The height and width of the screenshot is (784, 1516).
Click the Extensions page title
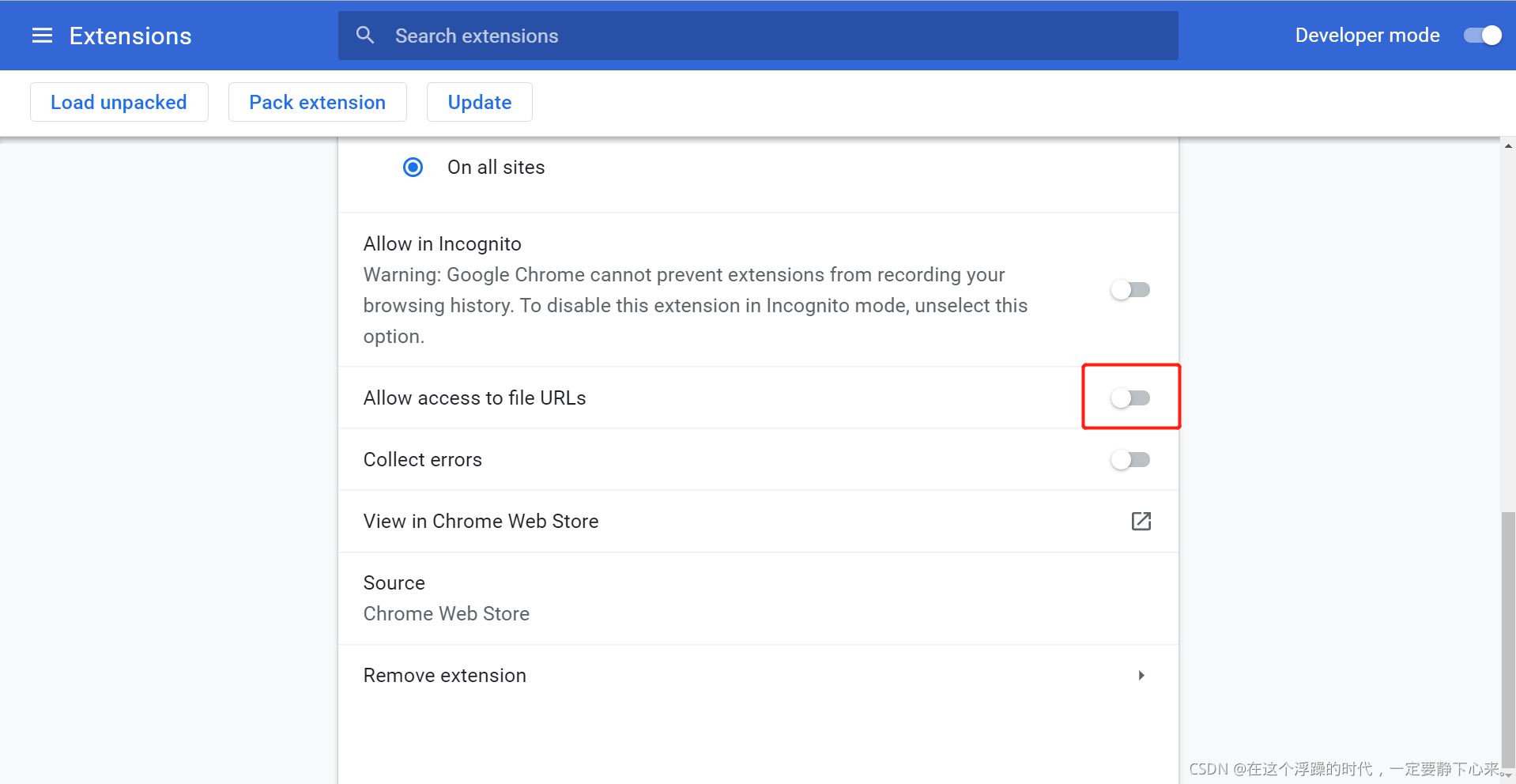130,36
